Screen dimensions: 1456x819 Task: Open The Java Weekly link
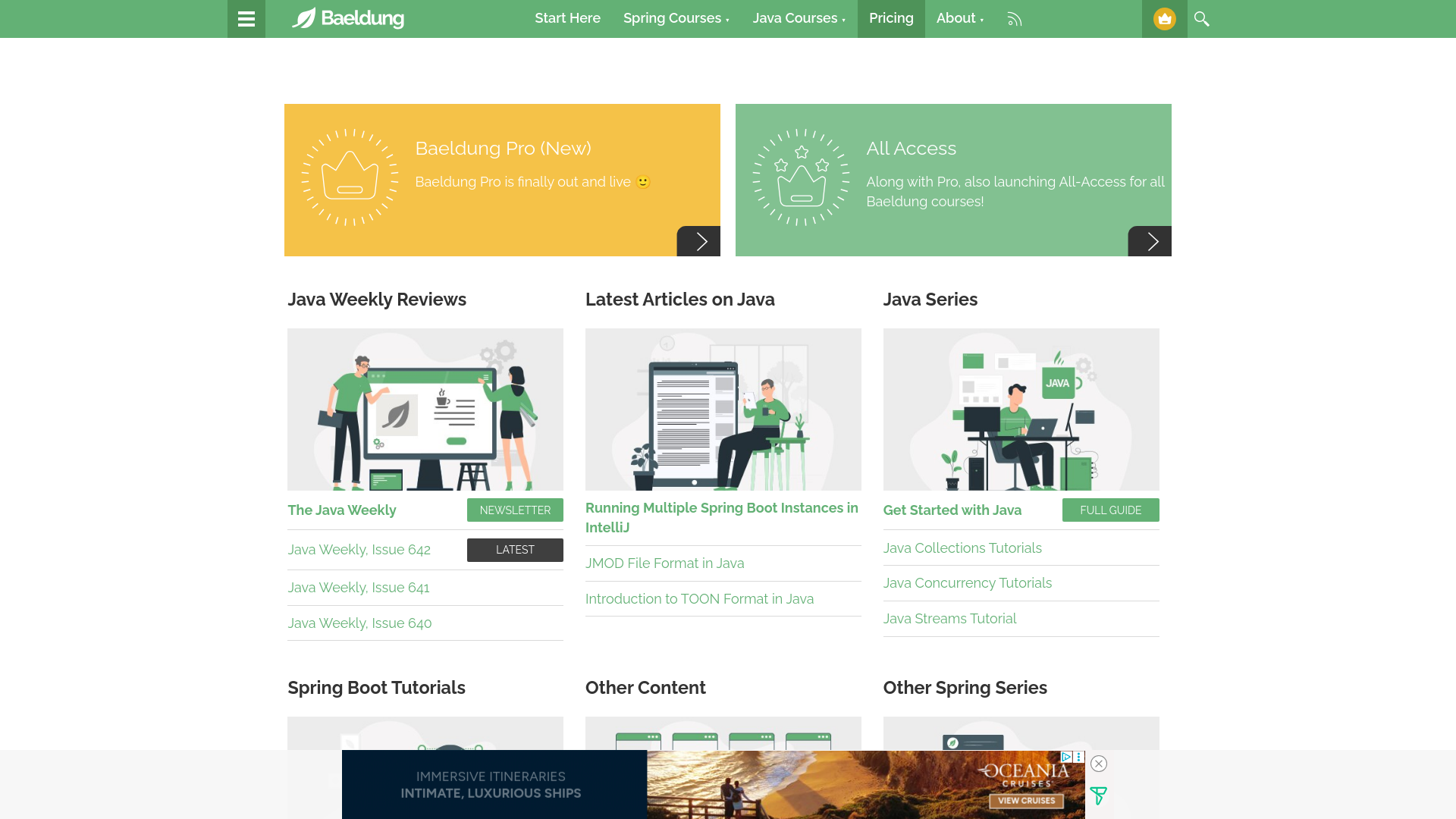pos(342,510)
